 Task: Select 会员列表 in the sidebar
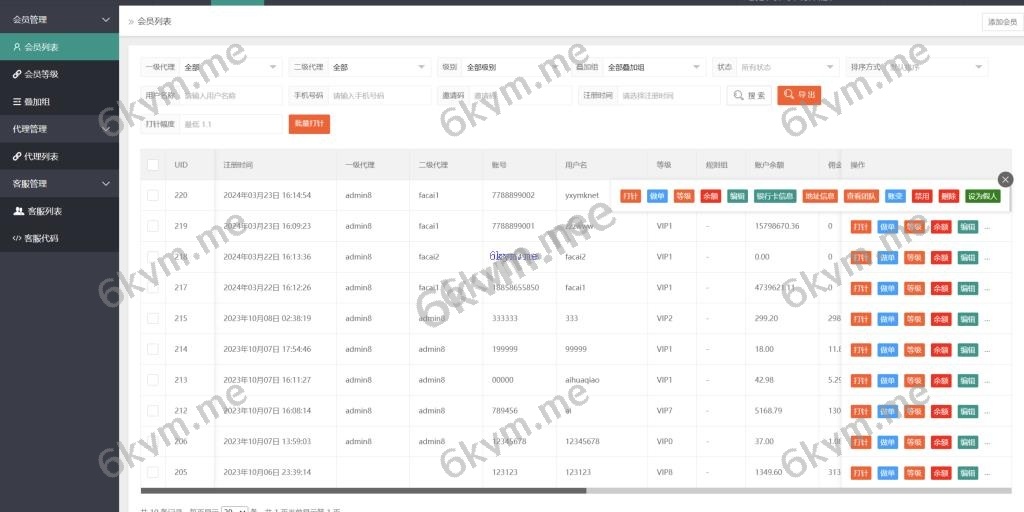click(x=41, y=47)
